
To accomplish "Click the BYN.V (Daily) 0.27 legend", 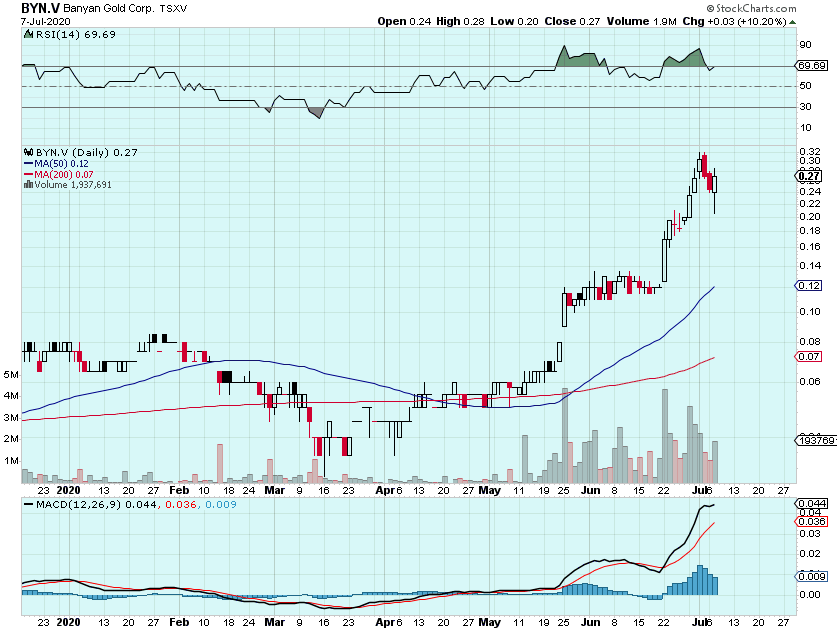I will click(87, 152).
